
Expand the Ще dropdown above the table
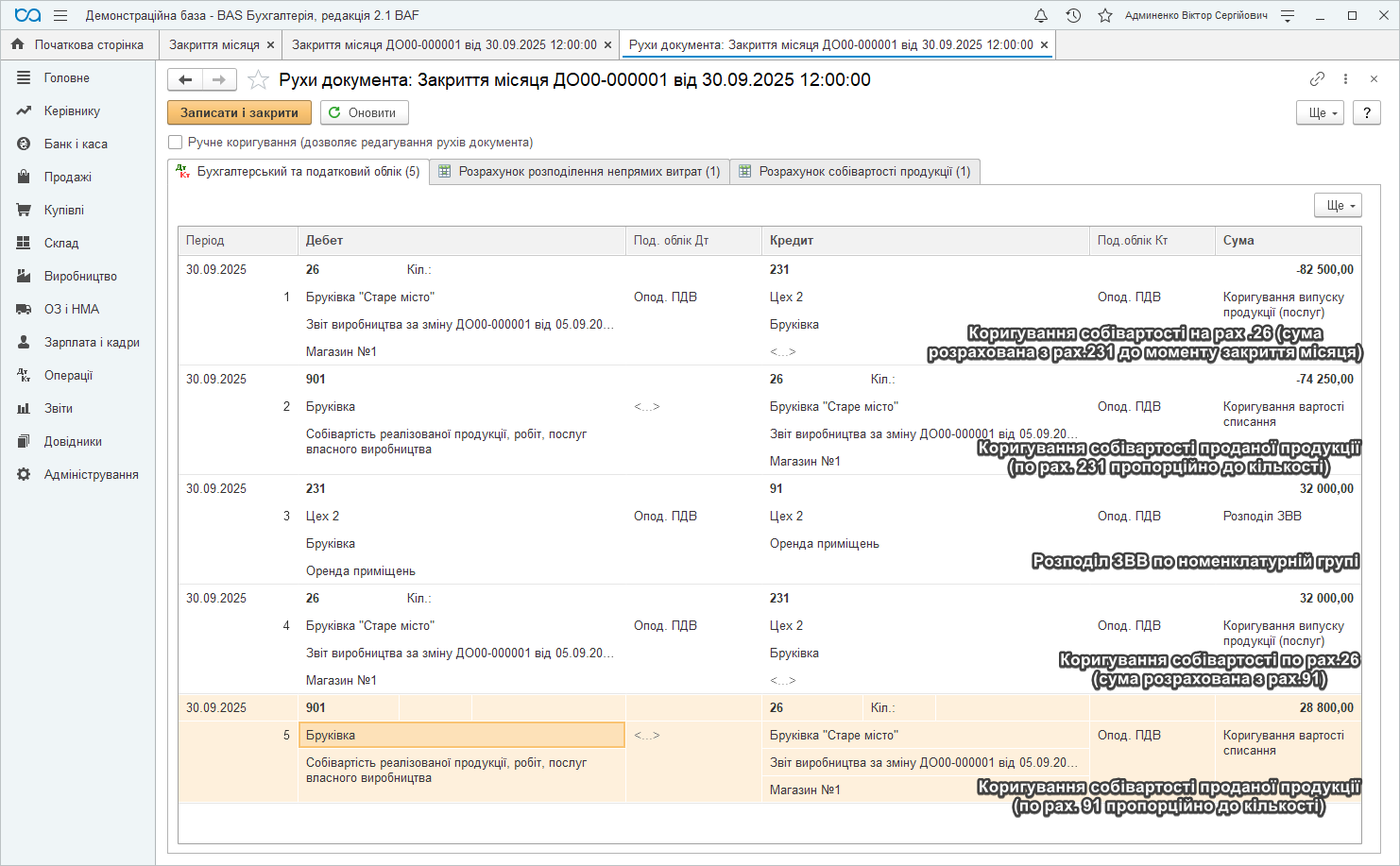[x=1339, y=206]
